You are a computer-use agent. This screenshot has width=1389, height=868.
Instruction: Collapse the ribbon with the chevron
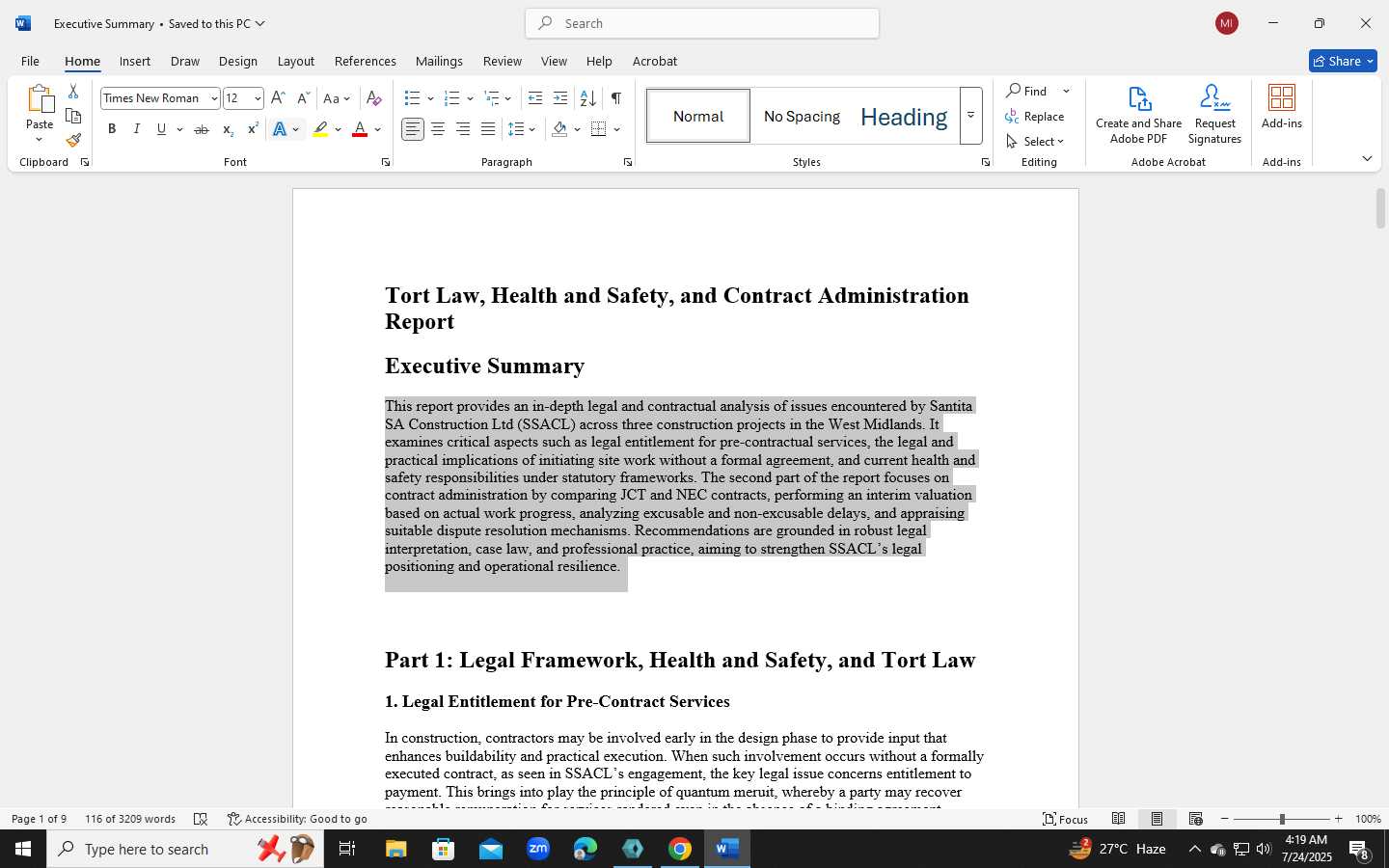1367,158
